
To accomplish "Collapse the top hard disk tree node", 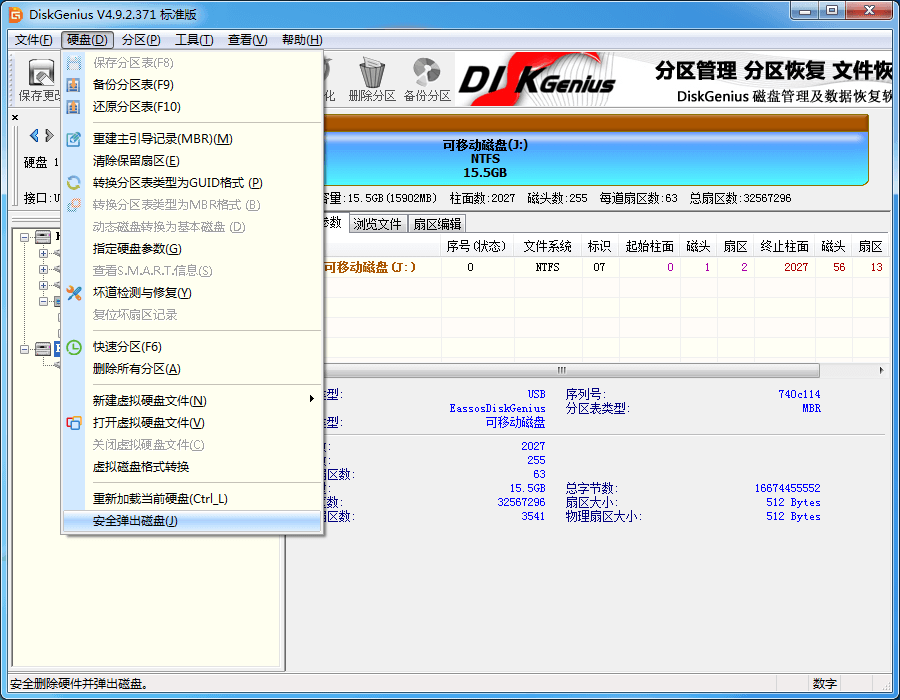I will pos(24,237).
